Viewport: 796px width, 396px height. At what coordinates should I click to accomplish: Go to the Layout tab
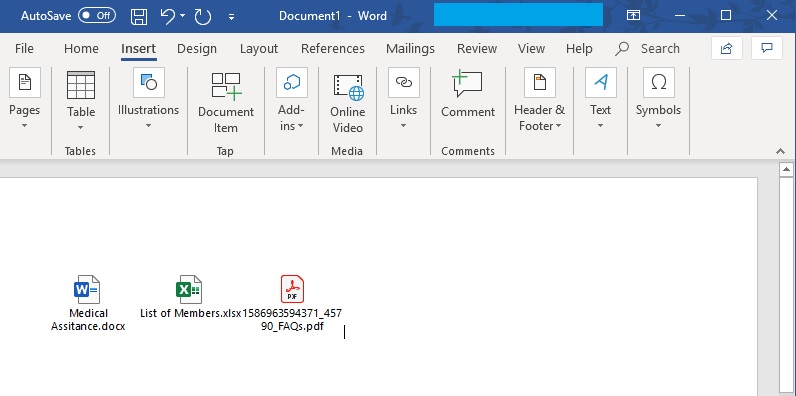[259, 49]
